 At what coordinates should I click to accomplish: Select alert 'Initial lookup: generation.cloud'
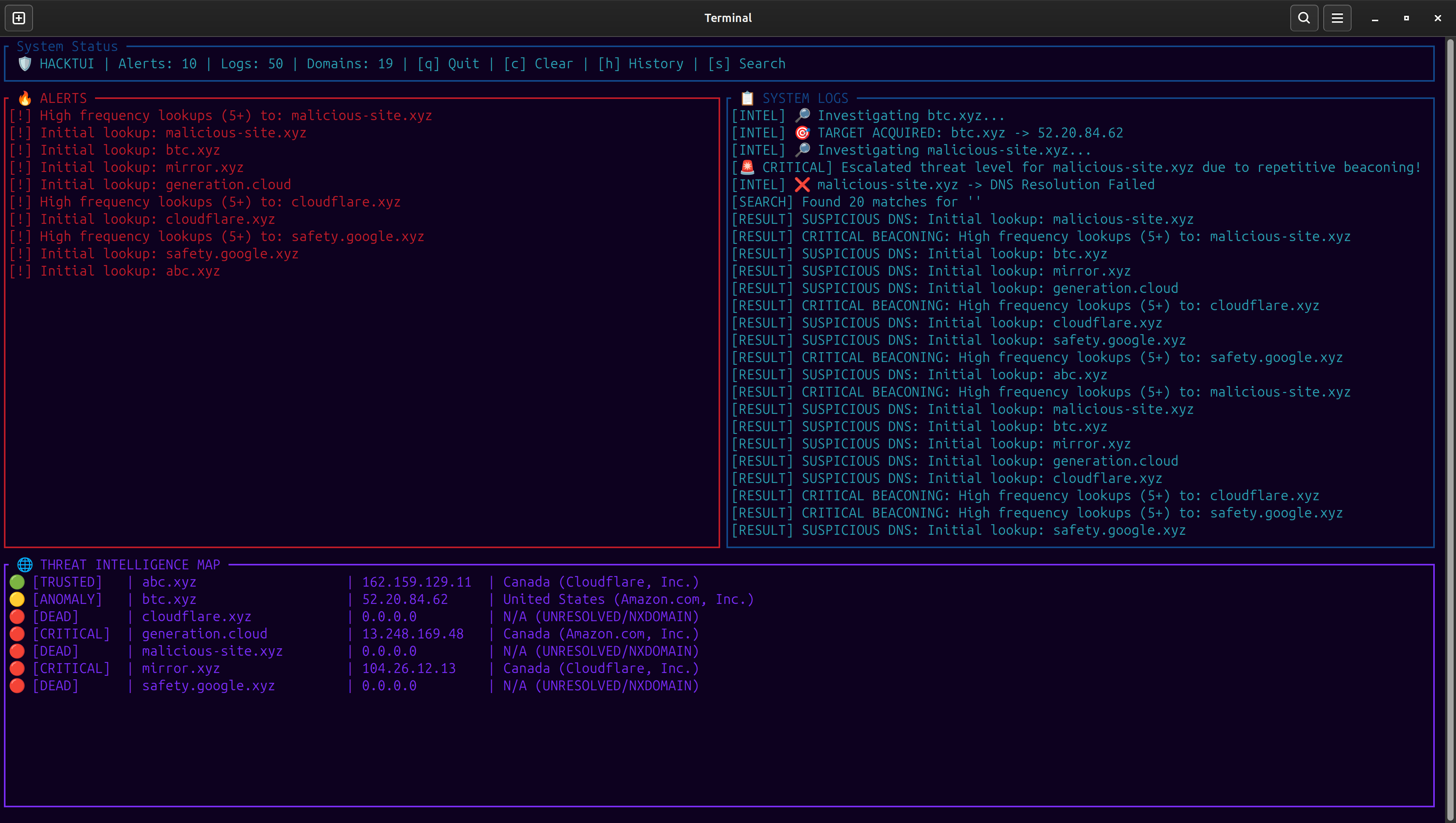click(150, 185)
